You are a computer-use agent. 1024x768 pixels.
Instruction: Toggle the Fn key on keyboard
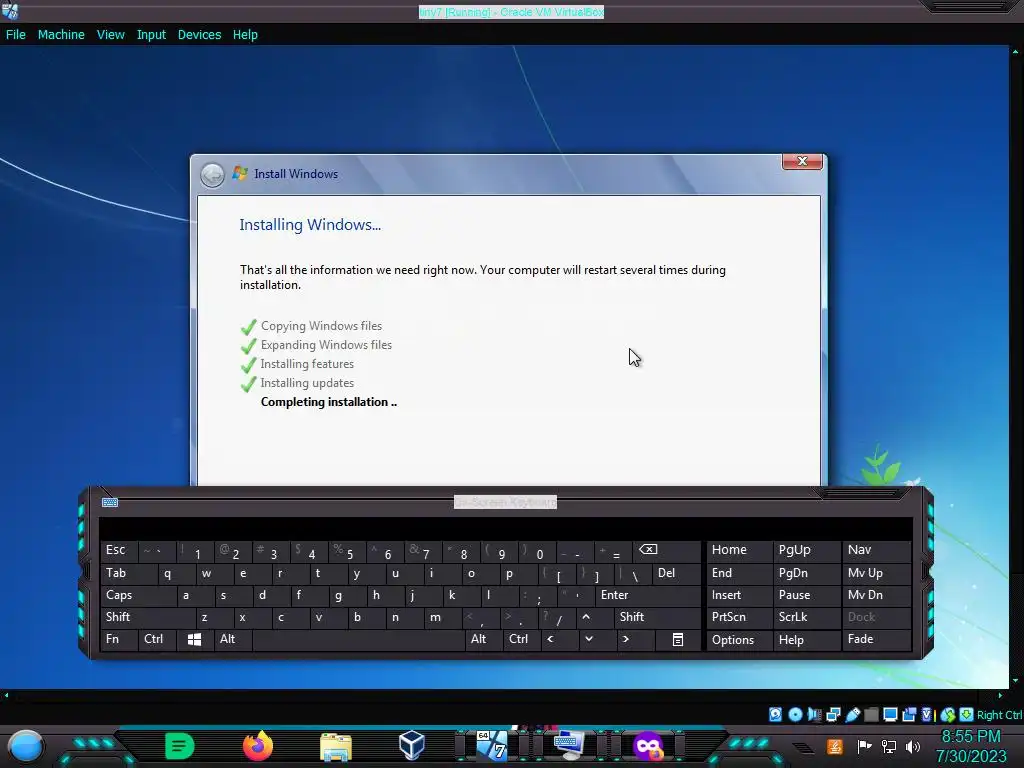[119, 640]
